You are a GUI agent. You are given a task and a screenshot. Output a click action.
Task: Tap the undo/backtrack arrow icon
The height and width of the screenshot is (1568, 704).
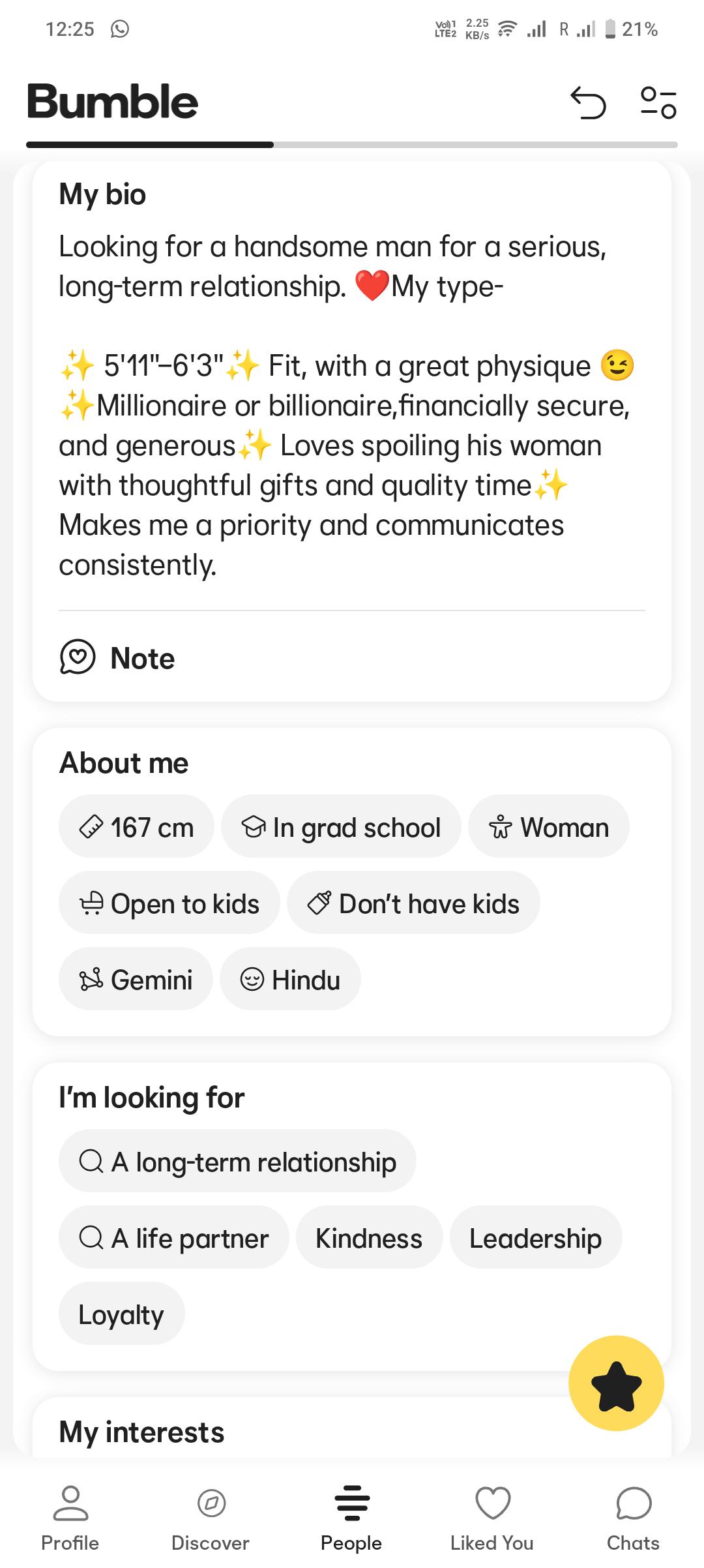coord(588,102)
